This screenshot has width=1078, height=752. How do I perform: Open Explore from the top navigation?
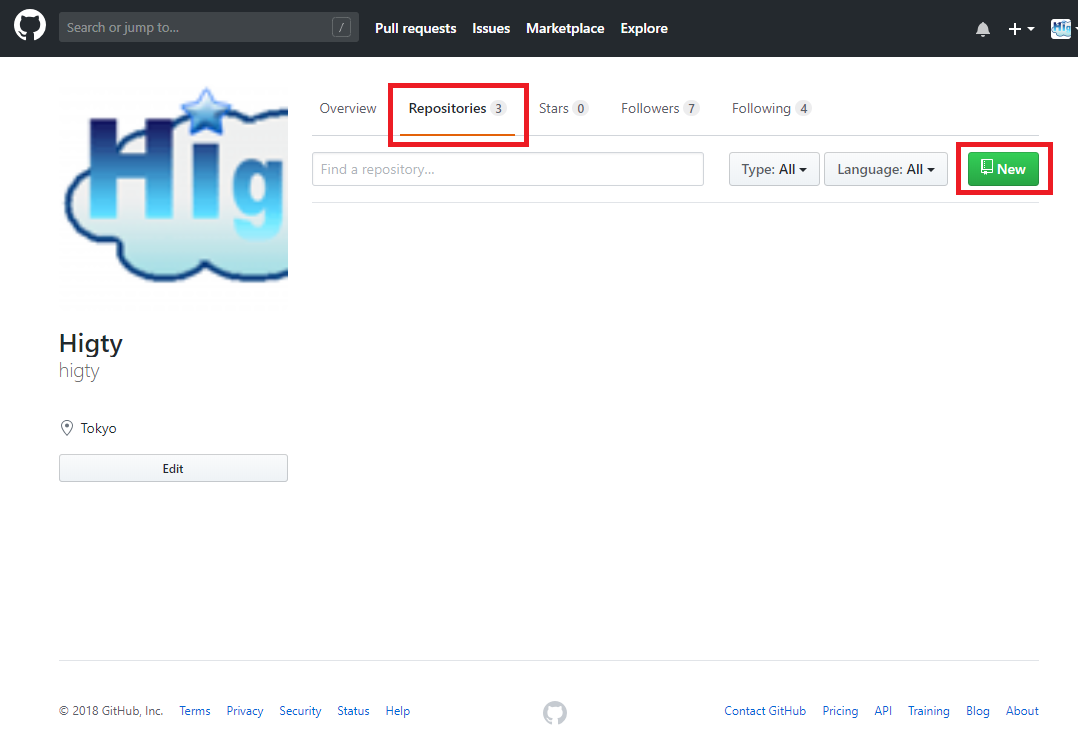tap(644, 28)
